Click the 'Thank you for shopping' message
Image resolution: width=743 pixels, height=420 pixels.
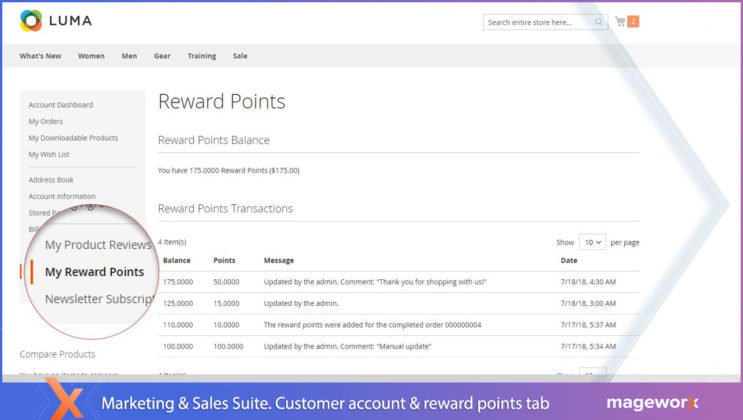coord(375,282)
